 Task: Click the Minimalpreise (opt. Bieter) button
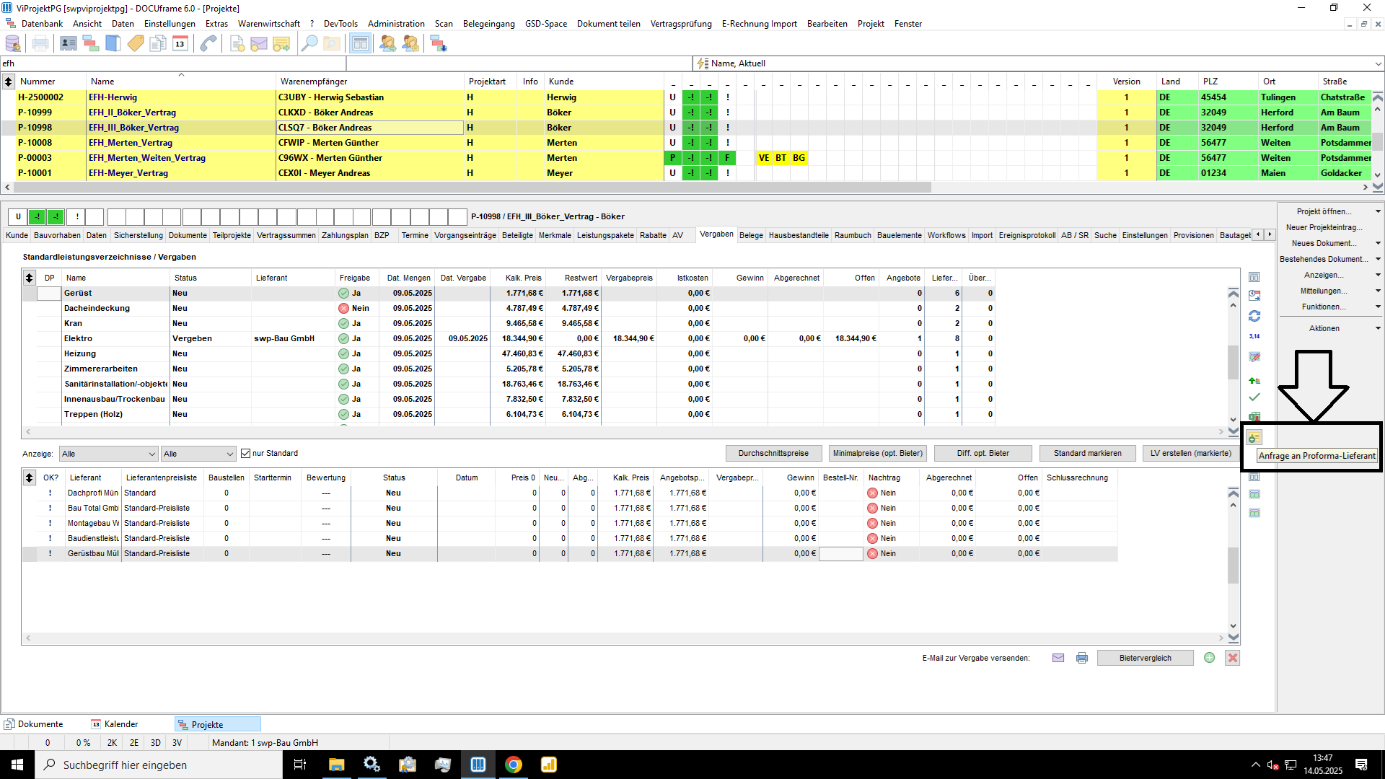878,453
